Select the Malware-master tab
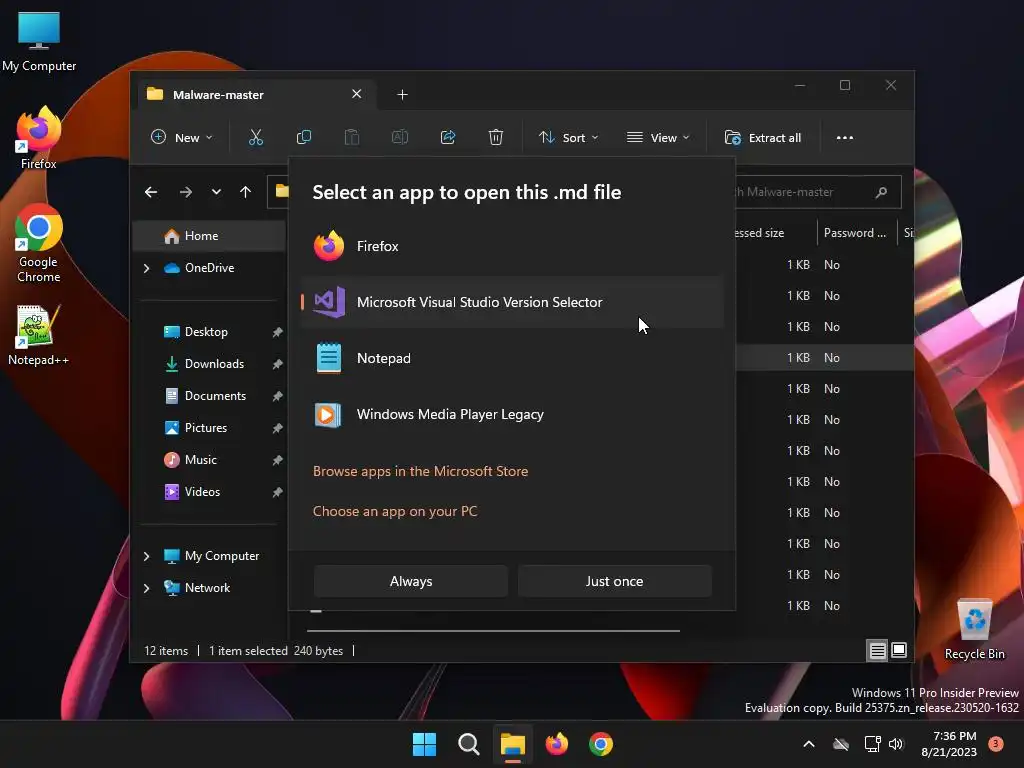This screenshot has width=1024, height=768. tap(256, 95)
